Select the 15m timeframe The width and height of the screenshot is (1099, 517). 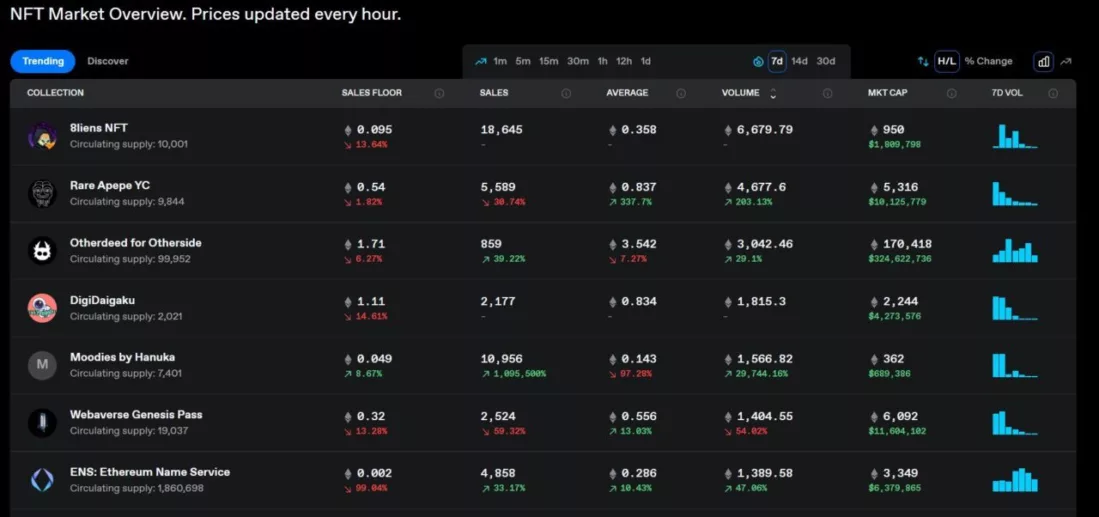549,61
